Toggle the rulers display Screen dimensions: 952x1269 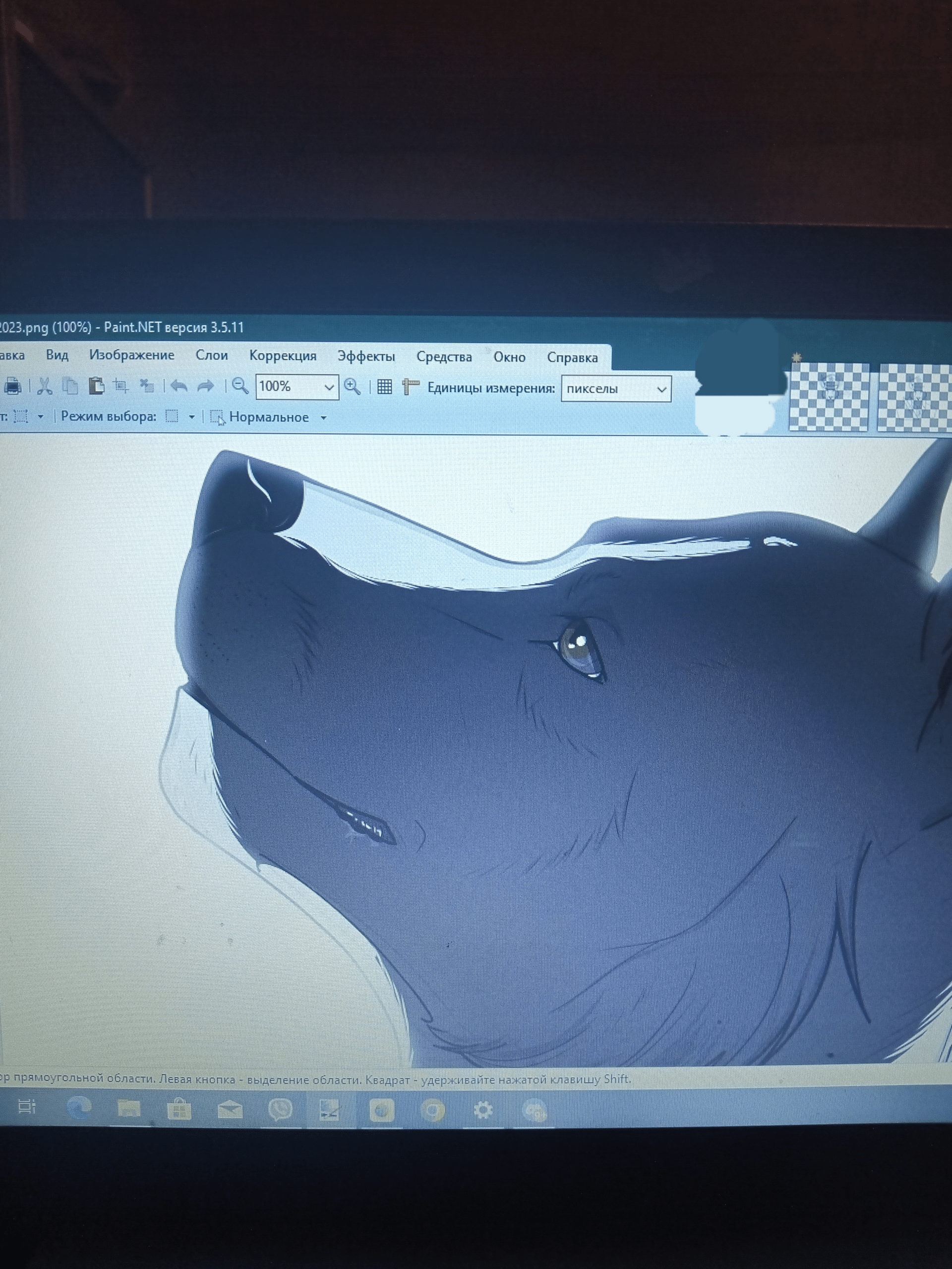coord(411,387)
